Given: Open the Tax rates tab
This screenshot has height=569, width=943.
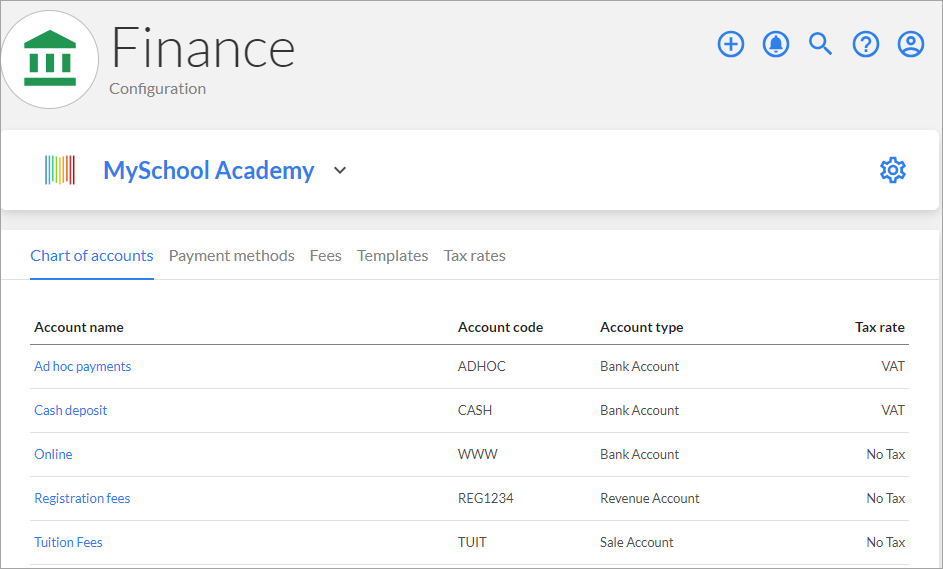Looking at the screenshot, I should [475, 256].
